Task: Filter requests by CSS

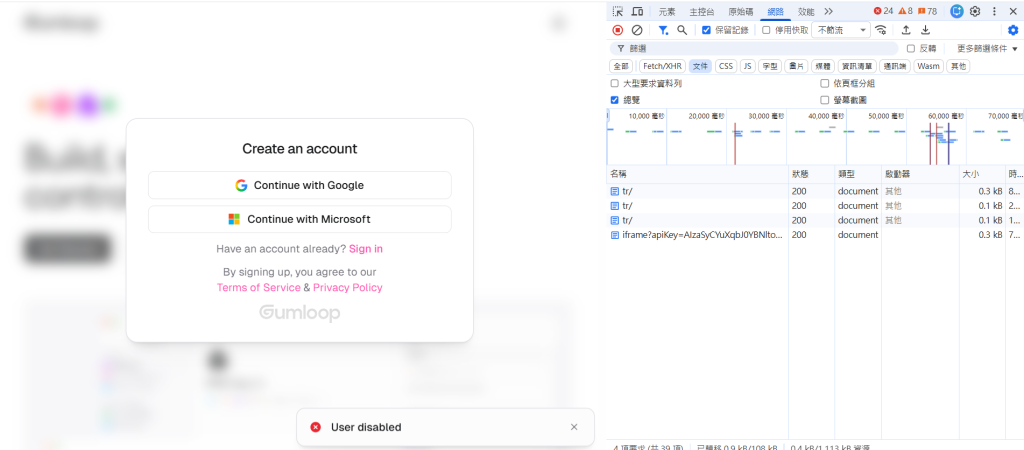Action: (x=726, y=66)
